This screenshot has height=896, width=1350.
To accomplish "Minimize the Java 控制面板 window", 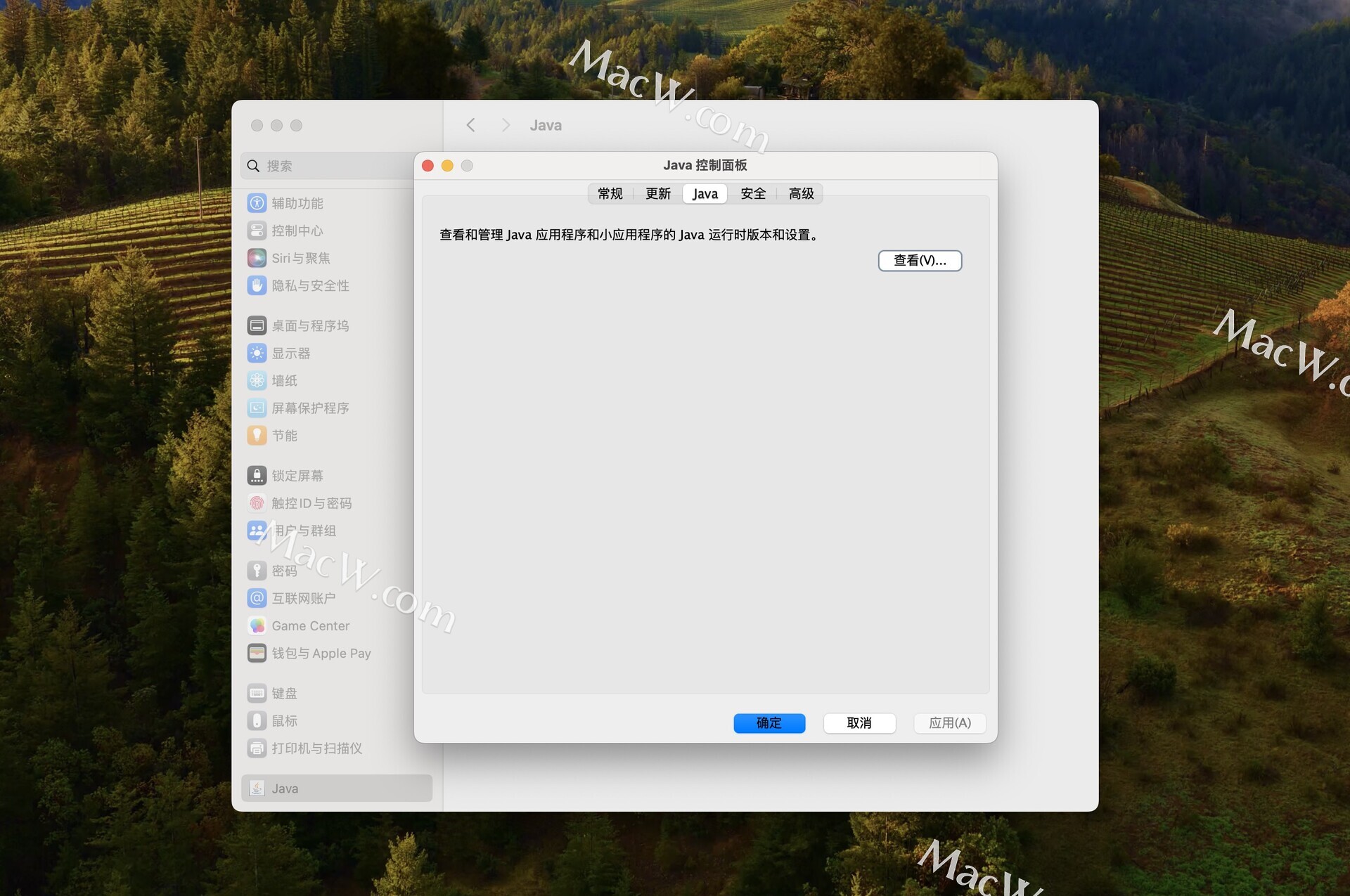I will click(447, 166).
